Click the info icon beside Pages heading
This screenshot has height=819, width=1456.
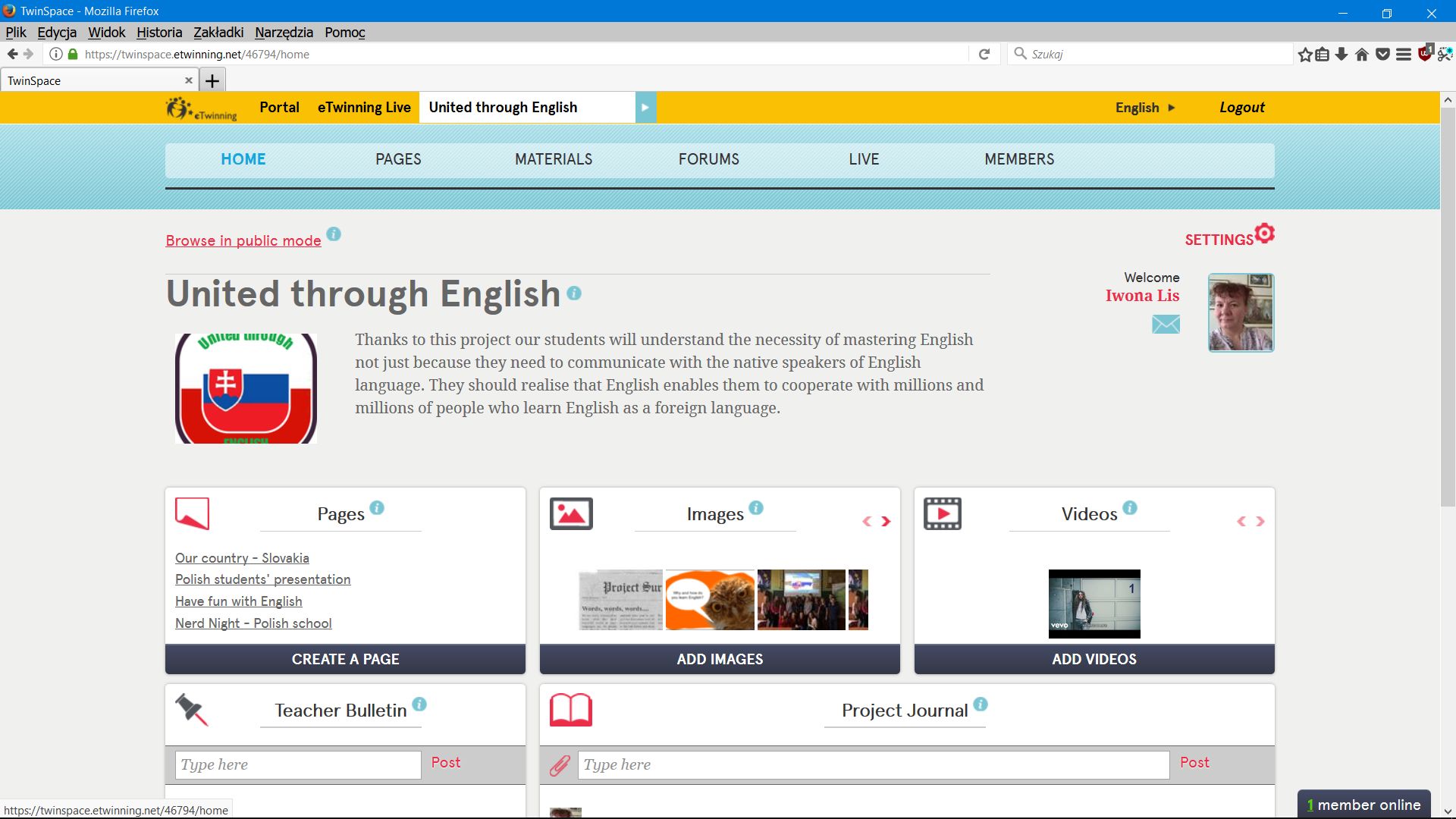(377, 508)
